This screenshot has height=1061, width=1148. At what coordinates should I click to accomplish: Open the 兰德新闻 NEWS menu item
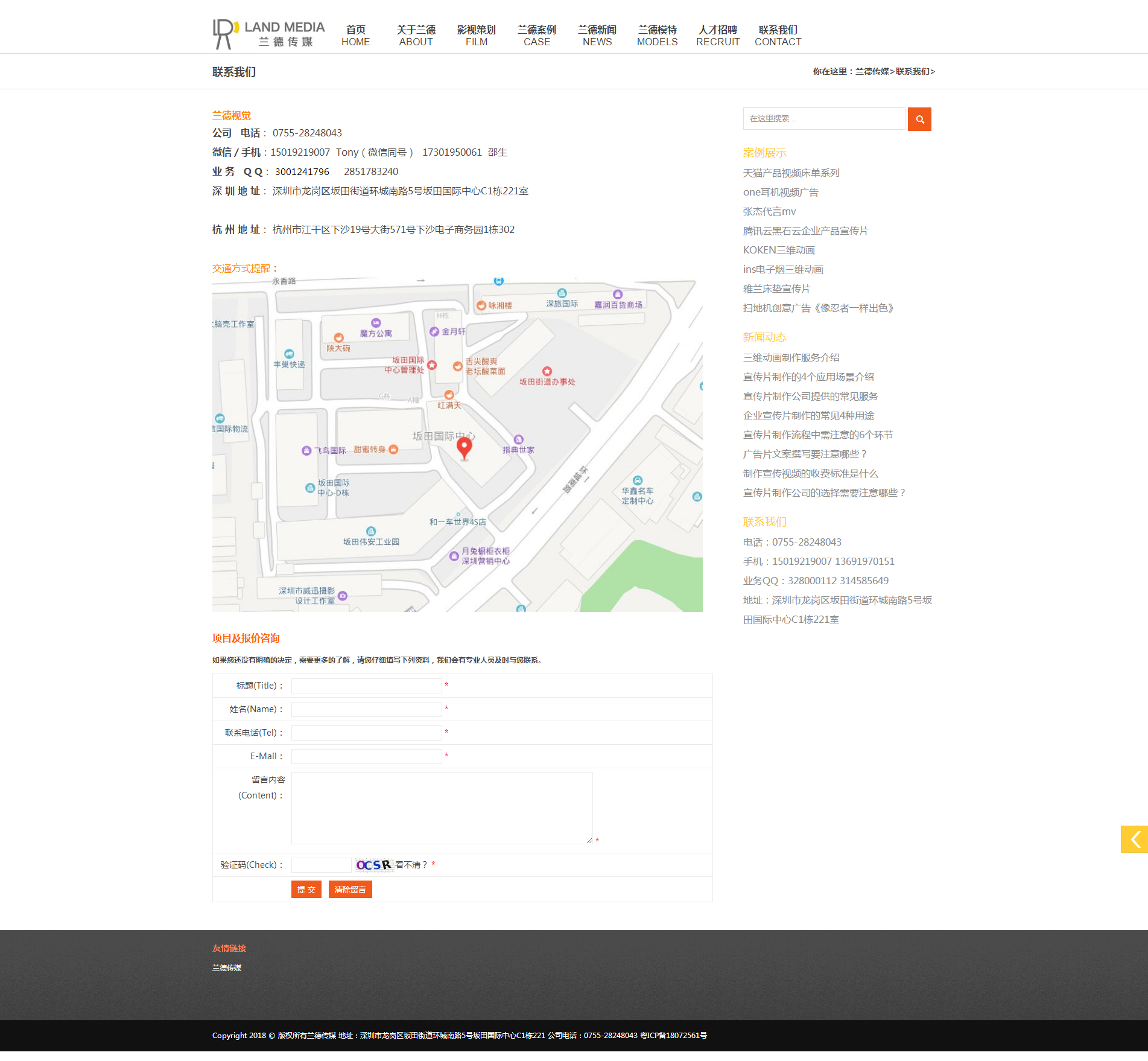597,36
